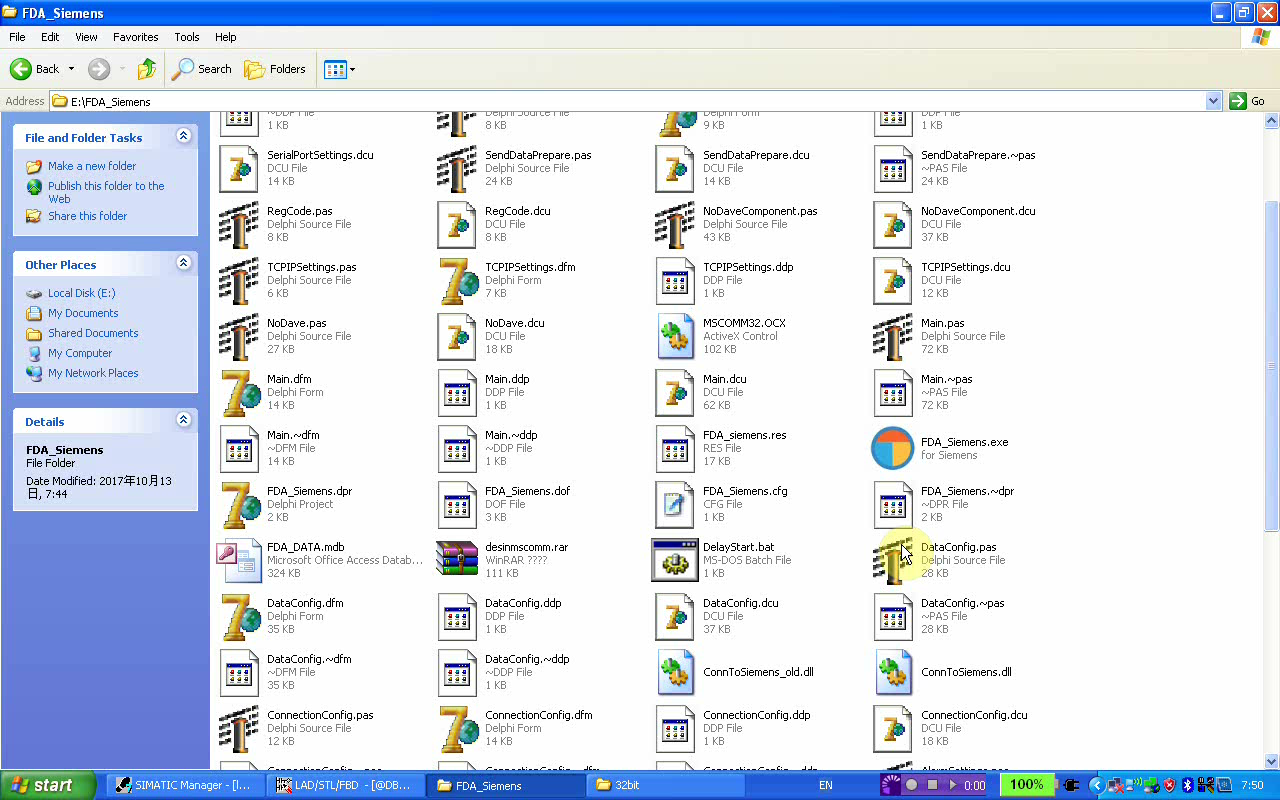Open the Favorites menu

136,37
